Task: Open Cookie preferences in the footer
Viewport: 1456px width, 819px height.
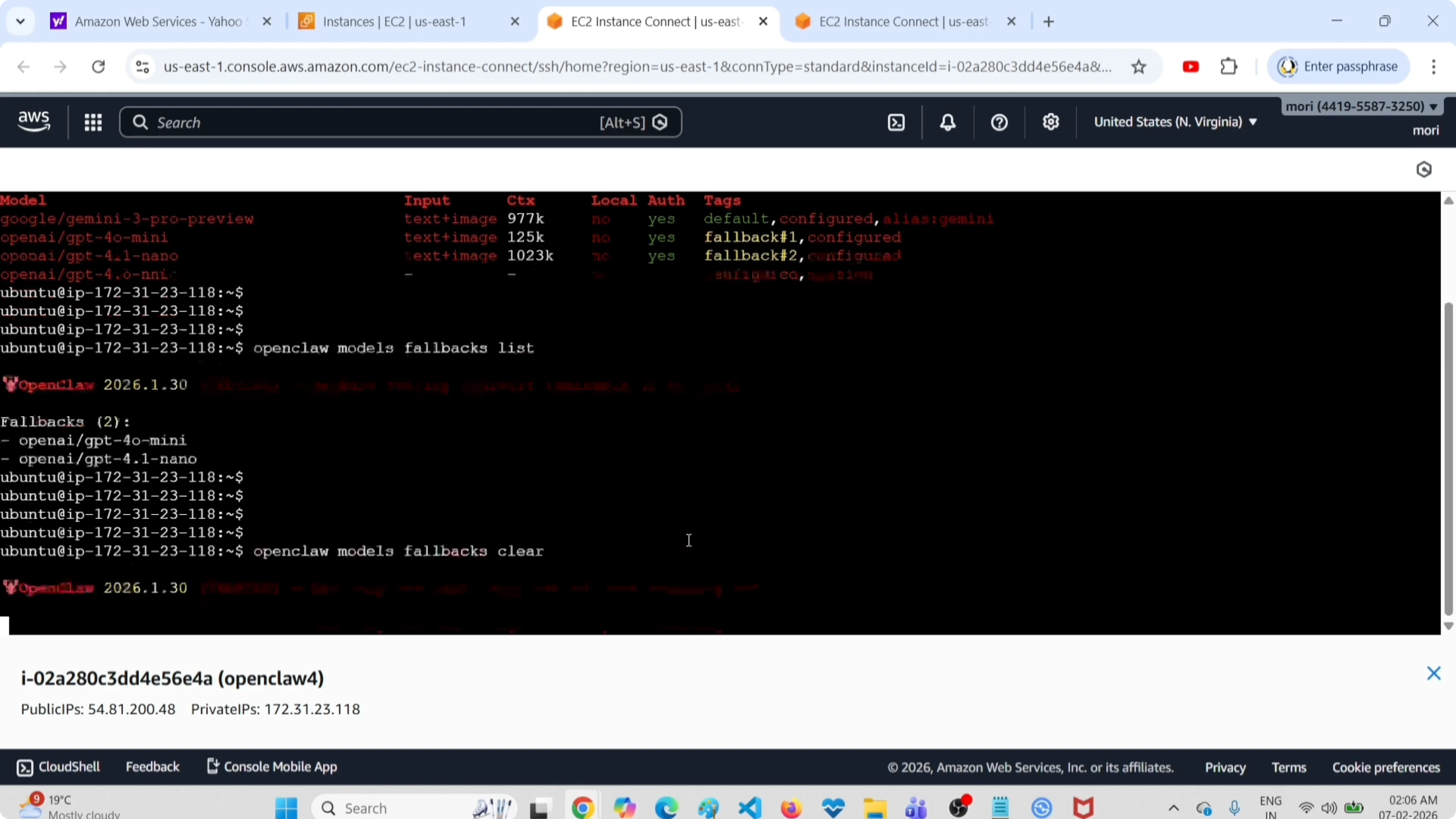Action: pyautogui.click(x=1385, y=767)
